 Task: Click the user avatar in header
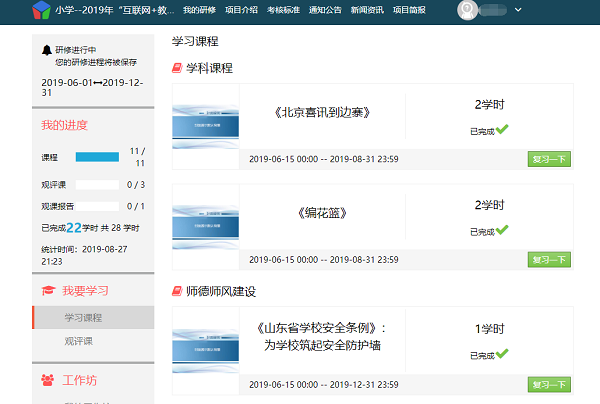468,10
